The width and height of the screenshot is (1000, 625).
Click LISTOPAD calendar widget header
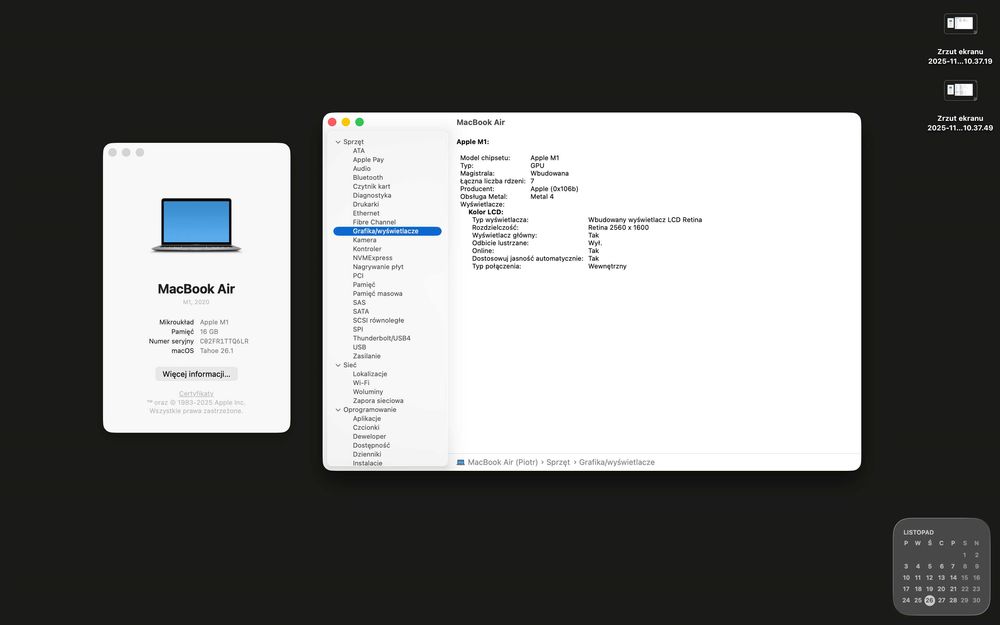918,533
